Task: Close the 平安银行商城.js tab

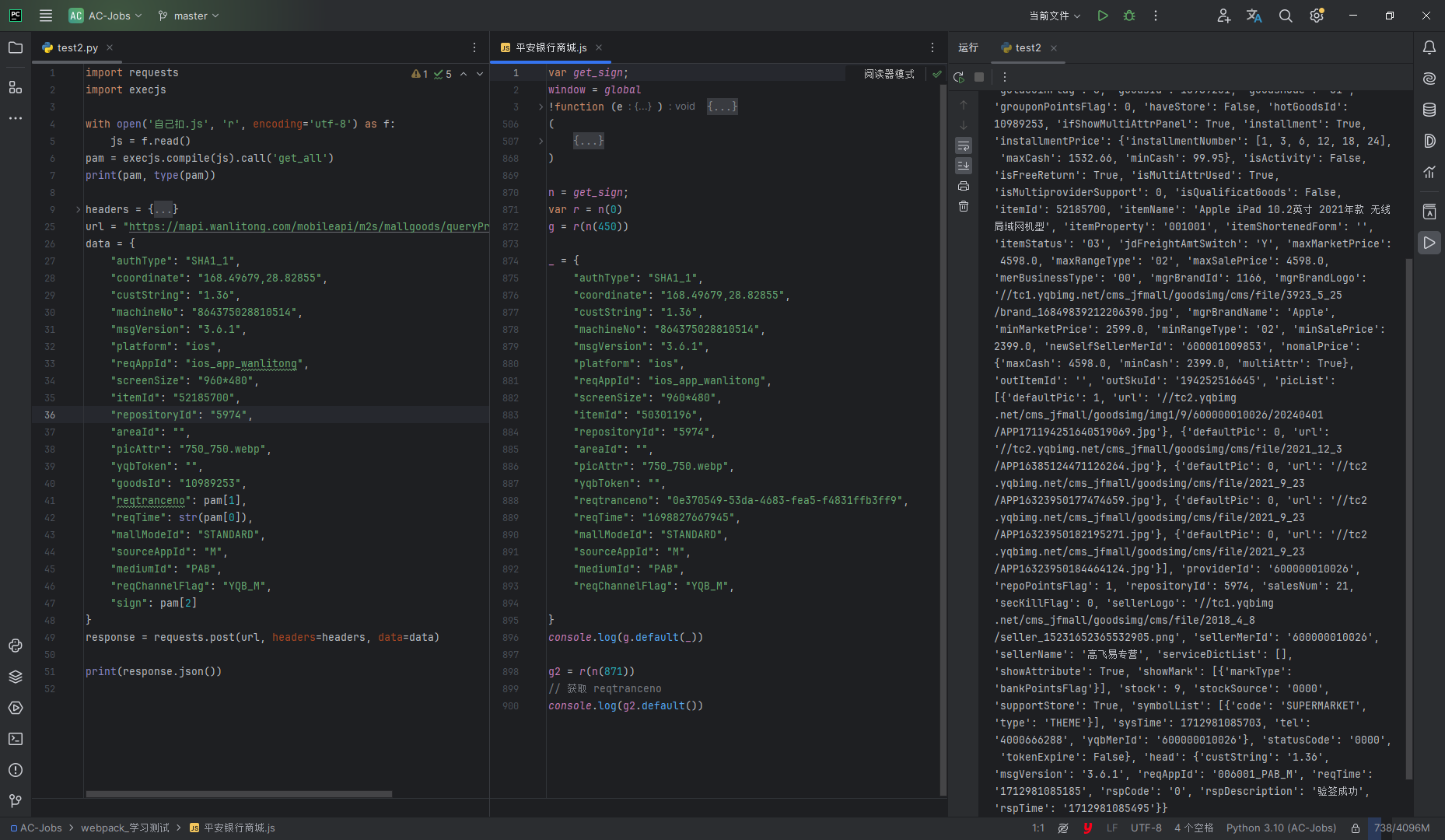Action: (x=599, y=47)
